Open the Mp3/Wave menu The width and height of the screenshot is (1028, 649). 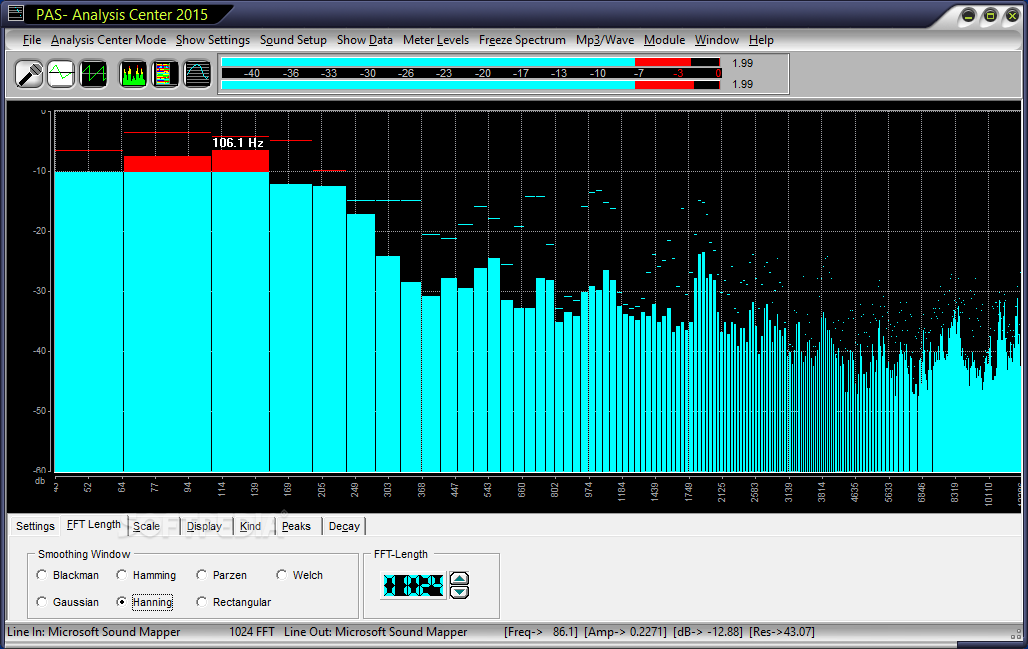(x=605, y=40)
